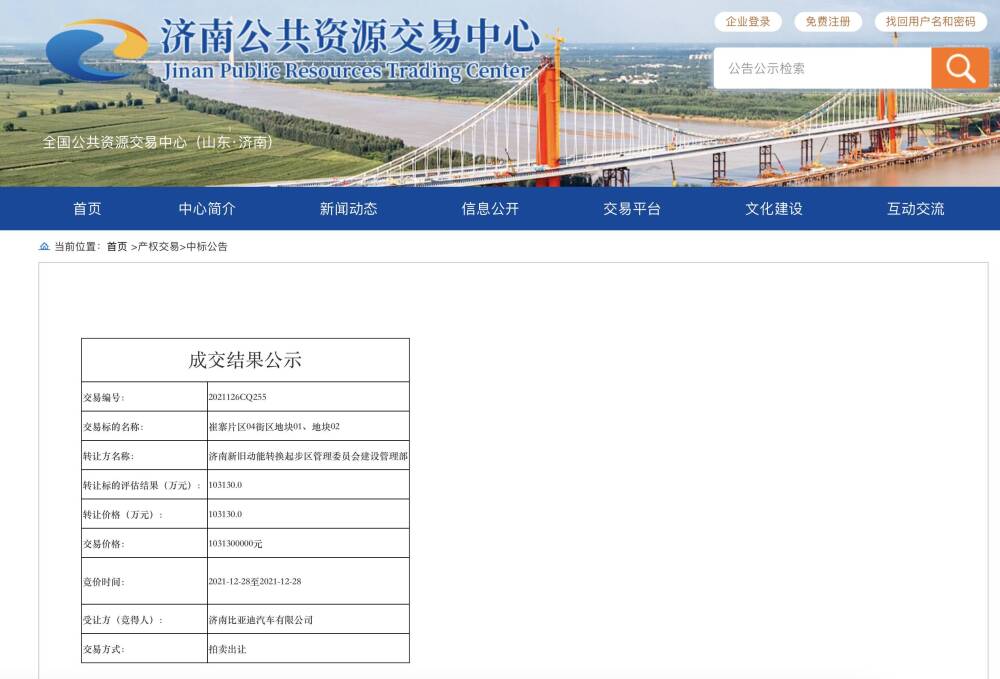The height and width of the screenshot is (679, 1000).
Task: Type in the 公告公示检索 search field
Action: [822, 68]
